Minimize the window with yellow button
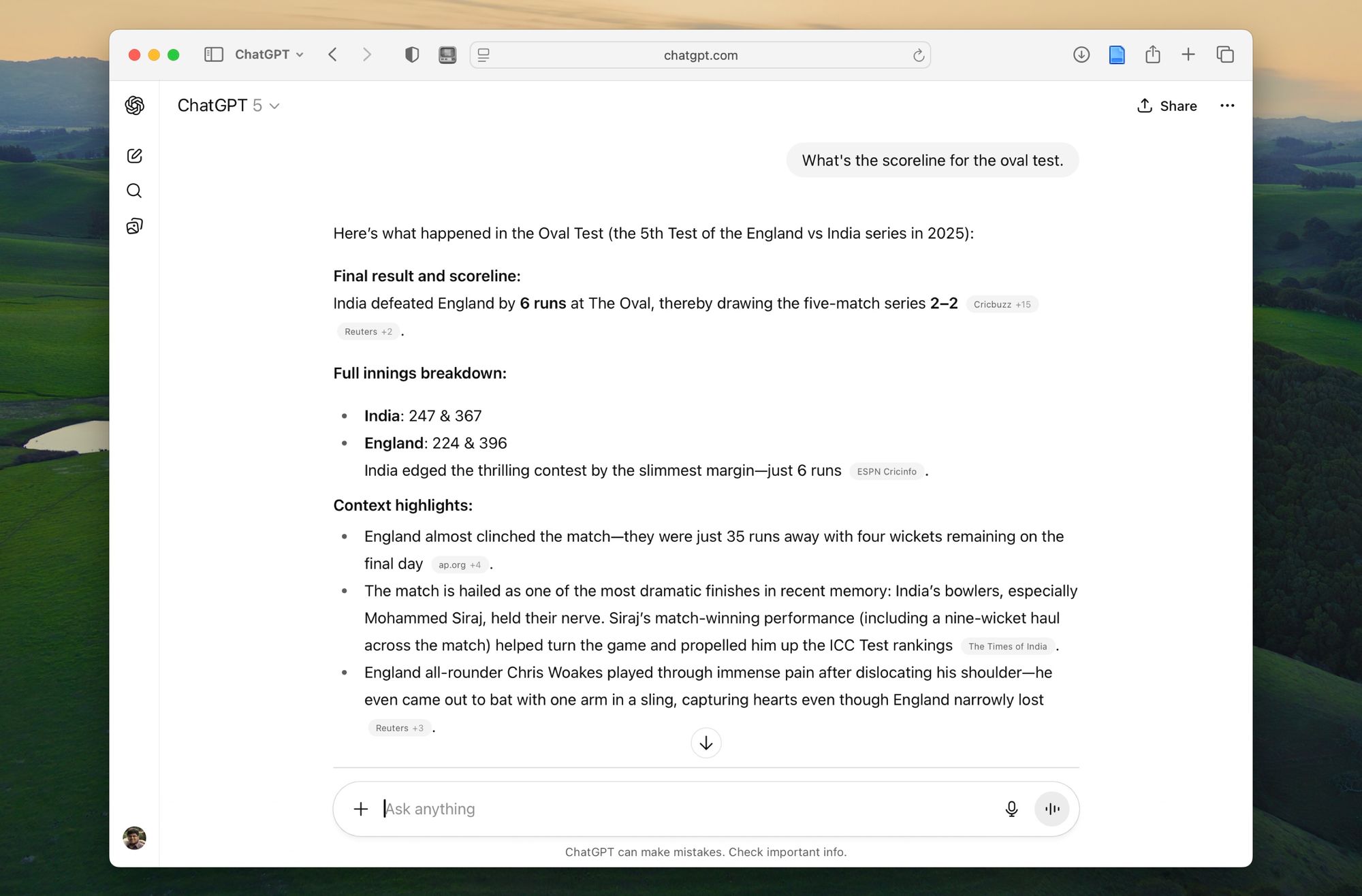The width and height of the screenshot is (1362, 896). pyautogui.click(x=154, y=54)
